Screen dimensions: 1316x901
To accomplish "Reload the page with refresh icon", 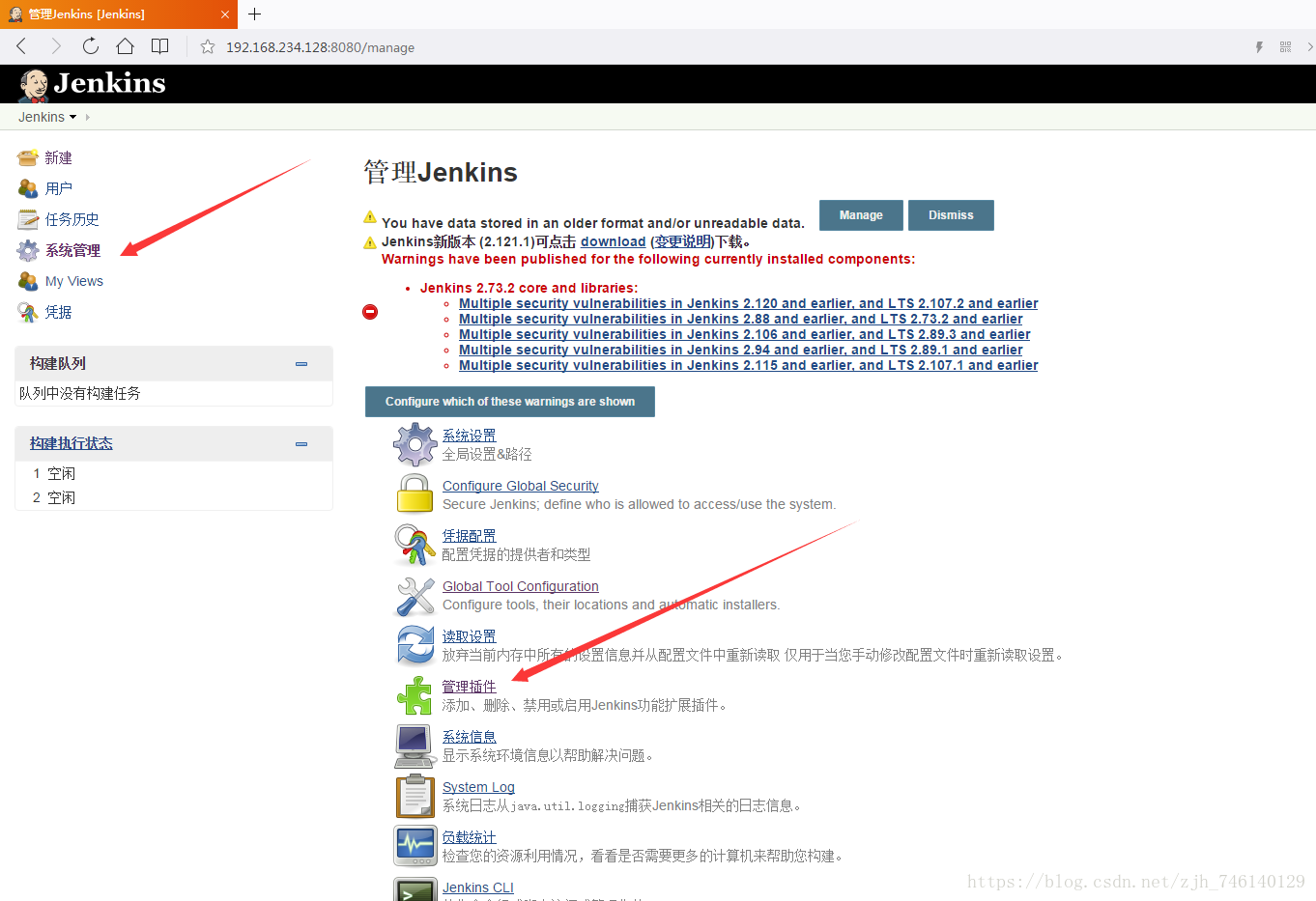I will click(90, 46).
